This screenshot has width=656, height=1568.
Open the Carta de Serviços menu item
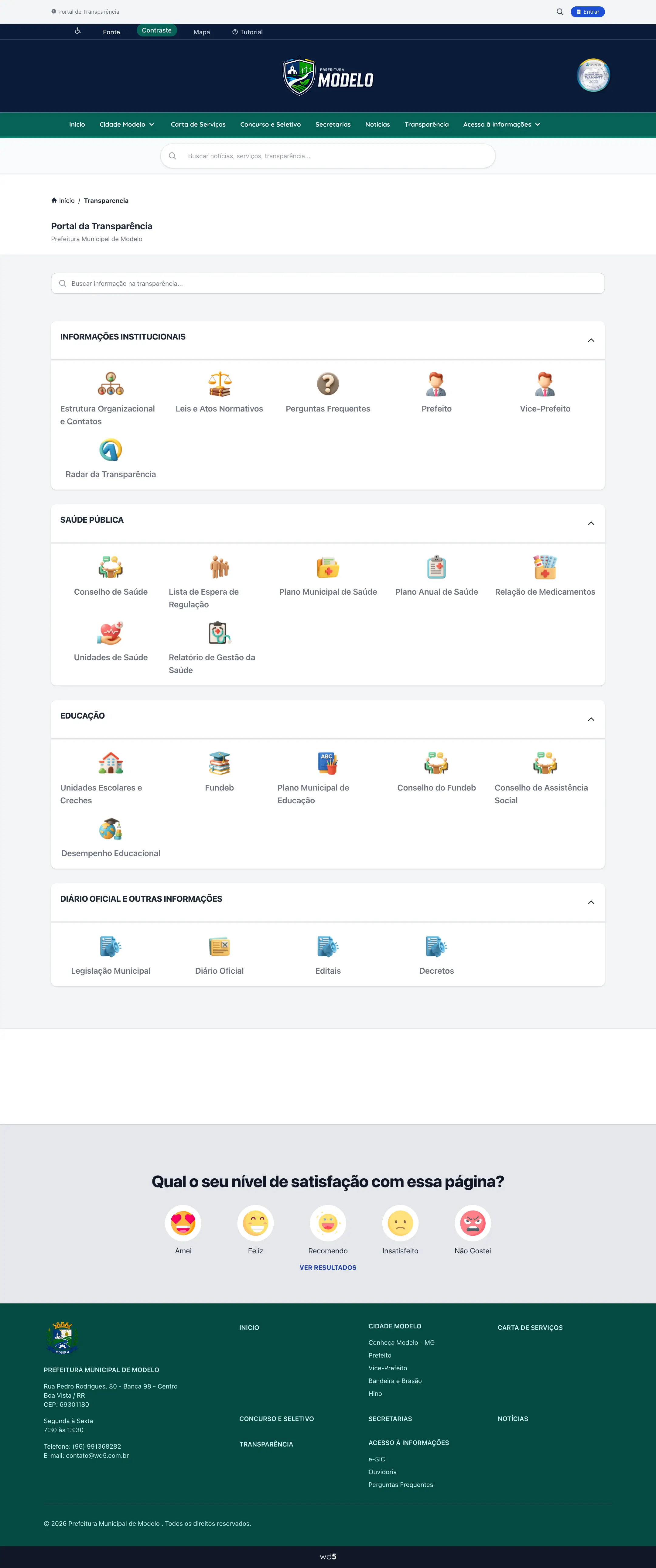point(198,124)
